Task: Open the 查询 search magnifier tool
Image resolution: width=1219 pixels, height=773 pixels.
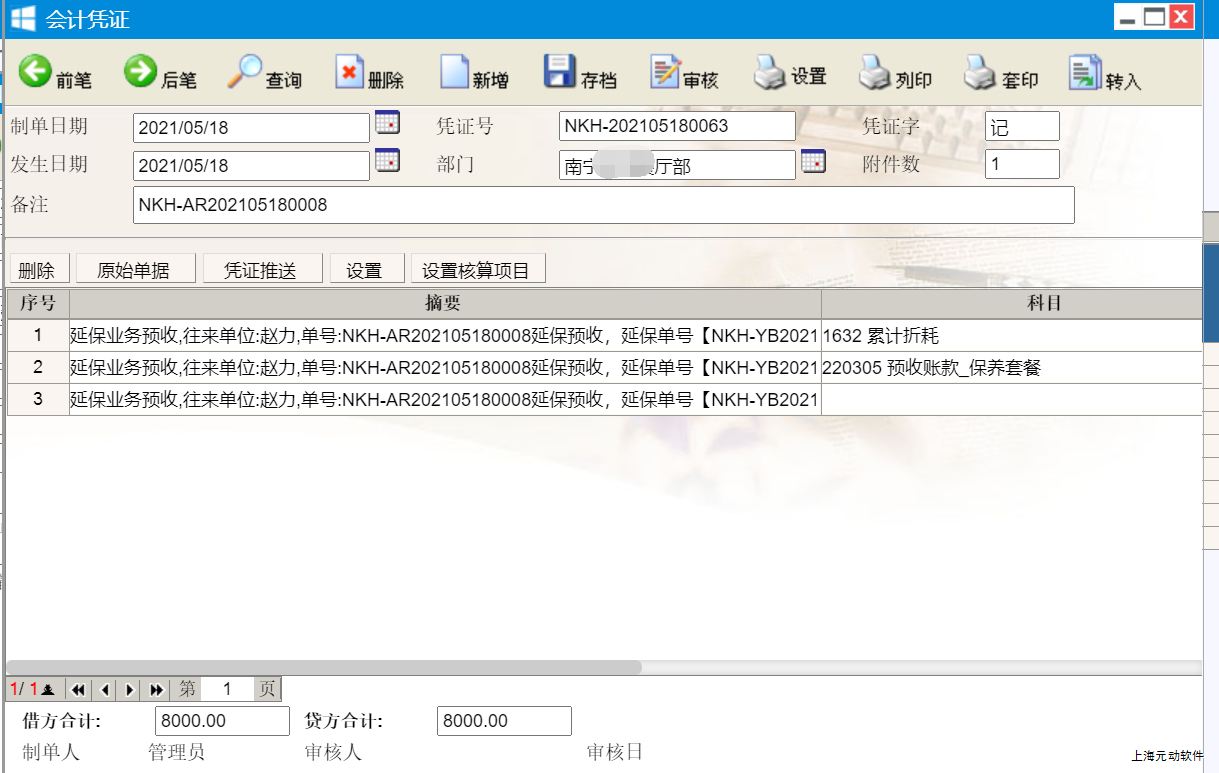Action: click(x=245, y=72)
